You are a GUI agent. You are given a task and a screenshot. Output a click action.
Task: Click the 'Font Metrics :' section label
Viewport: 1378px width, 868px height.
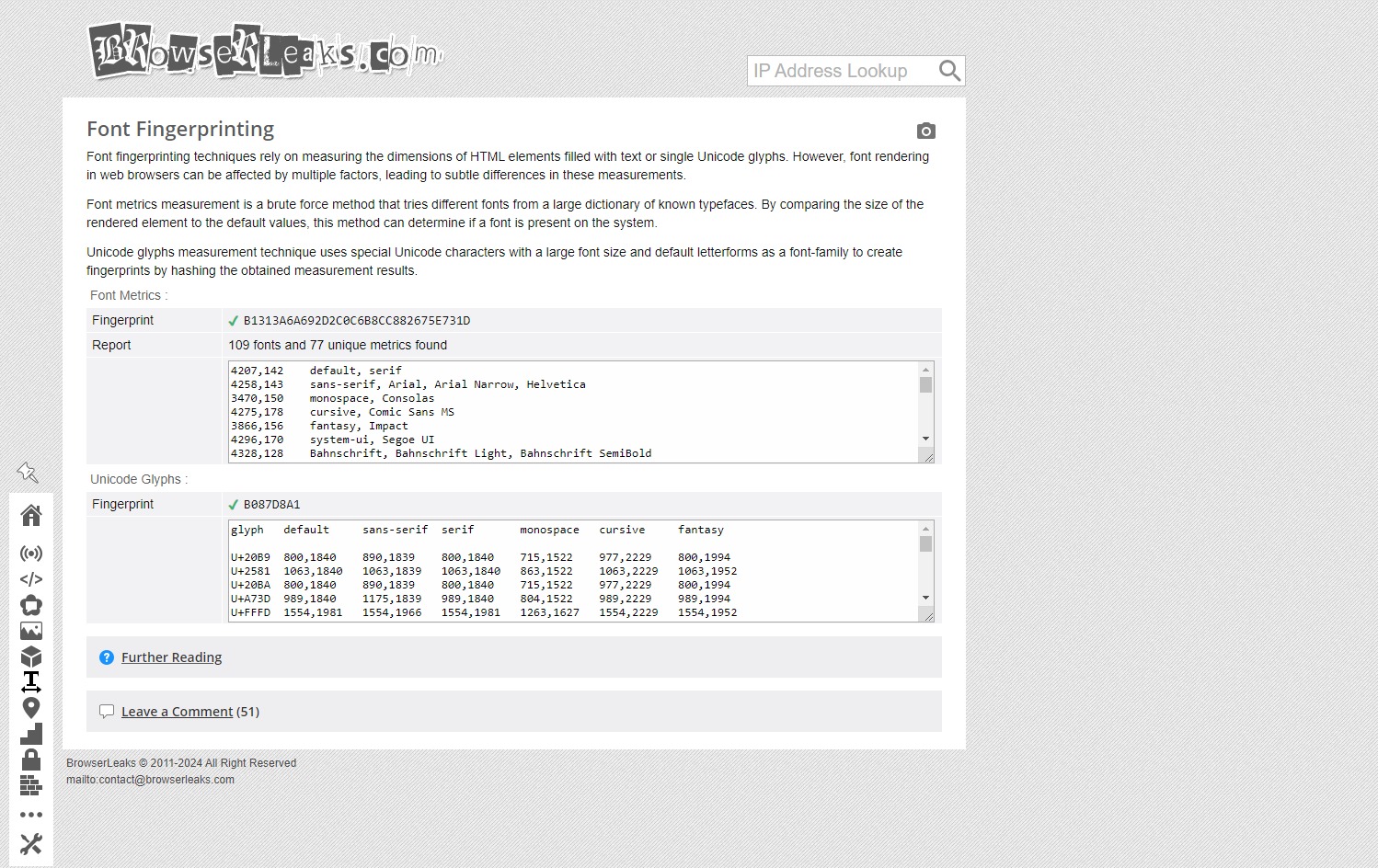click(129, 295)
